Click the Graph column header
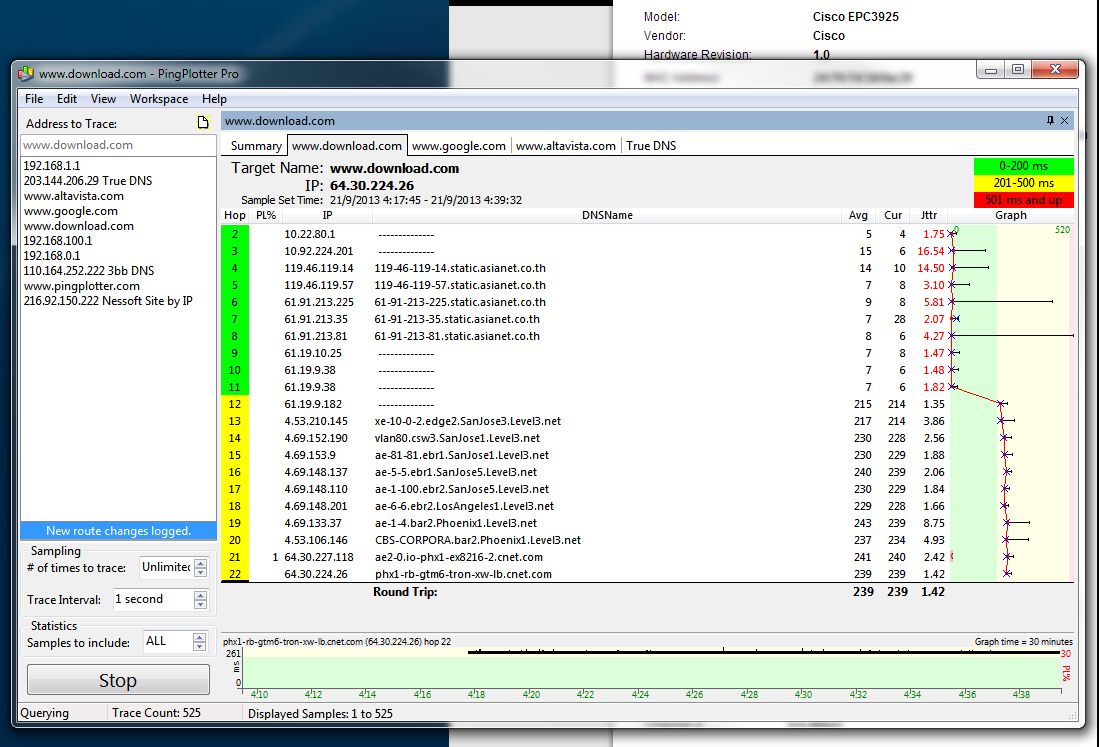Viewport: 1099px width, 747px height. 1011,215
